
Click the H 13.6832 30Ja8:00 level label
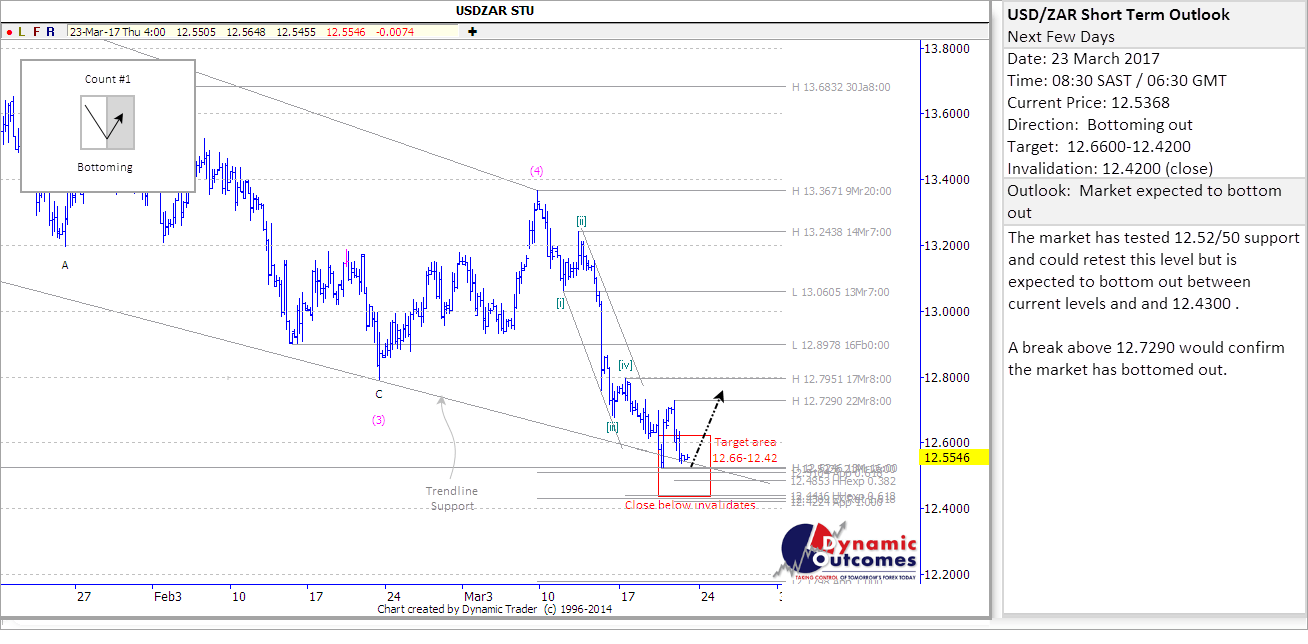click(x=840, y=87)
